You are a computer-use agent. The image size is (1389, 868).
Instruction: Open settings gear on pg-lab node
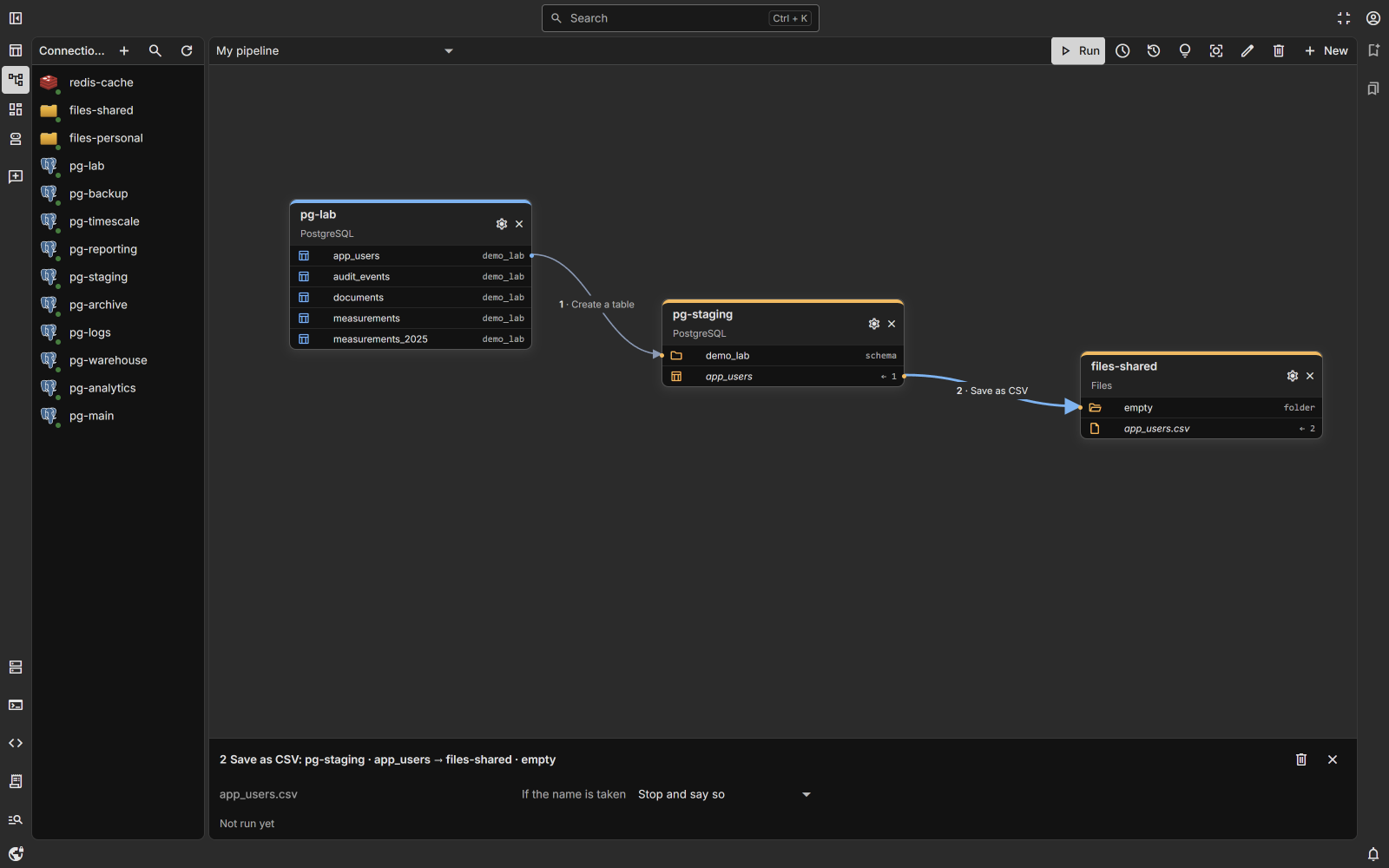(502, 224)
